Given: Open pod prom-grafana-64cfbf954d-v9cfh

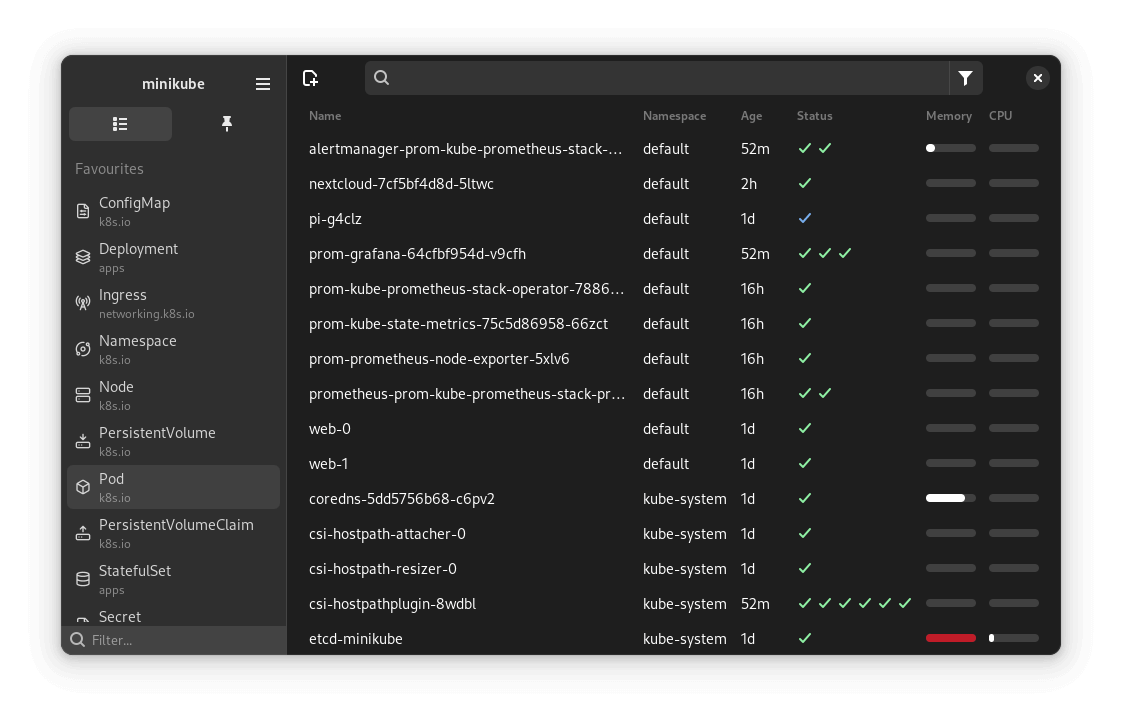Looking at the screenshot, I should point(417,254).
